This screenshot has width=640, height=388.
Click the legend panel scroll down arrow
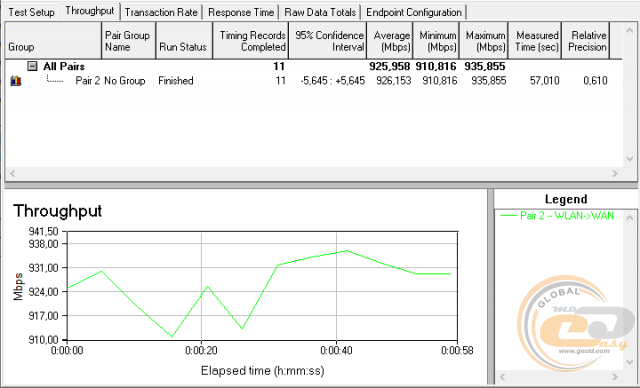[x=629, y=362]
